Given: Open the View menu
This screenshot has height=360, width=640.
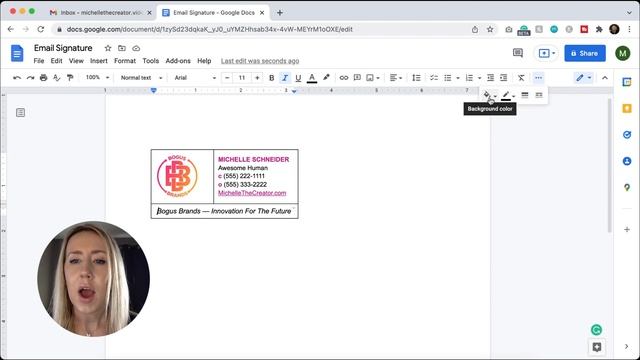Looking at the screenshot, I should click(76, 61).
